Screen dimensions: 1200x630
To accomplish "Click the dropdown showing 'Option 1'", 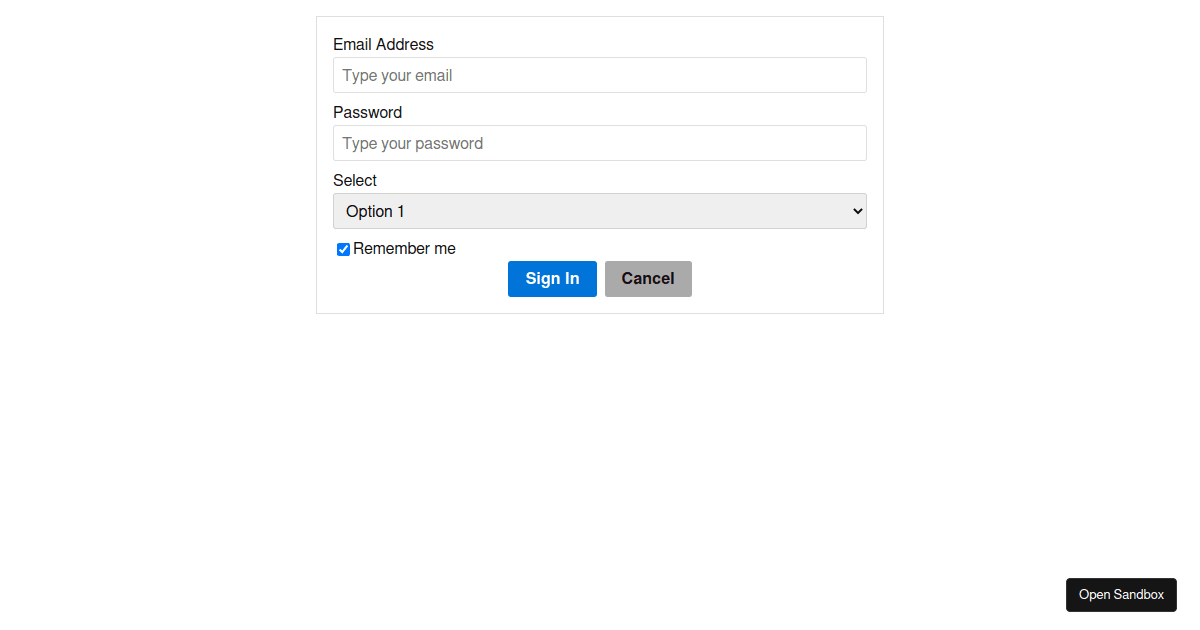I will (600, 211).
